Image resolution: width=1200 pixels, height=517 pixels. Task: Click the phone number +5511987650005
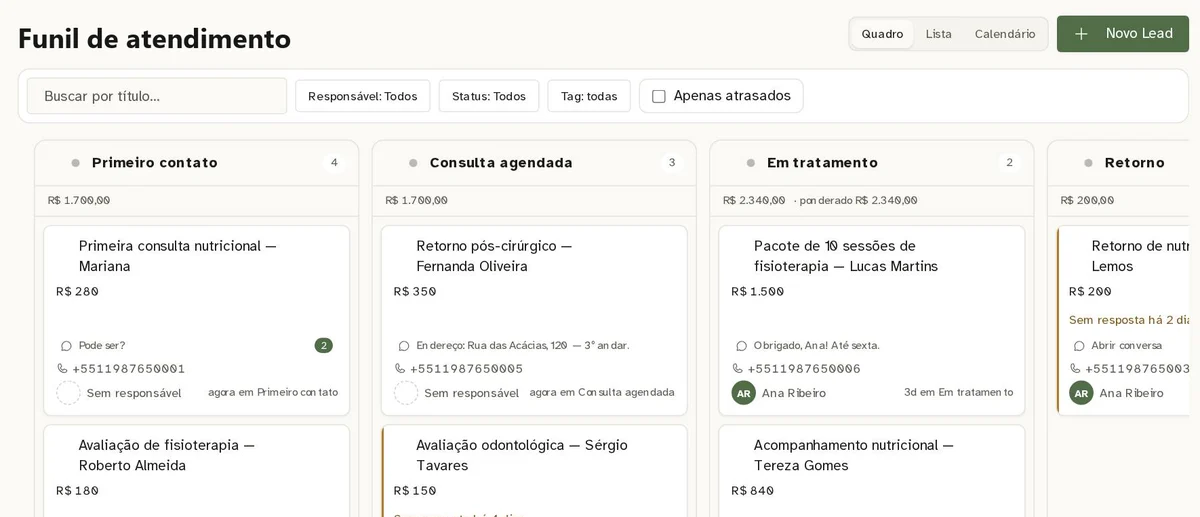click(x=466, y=369)
